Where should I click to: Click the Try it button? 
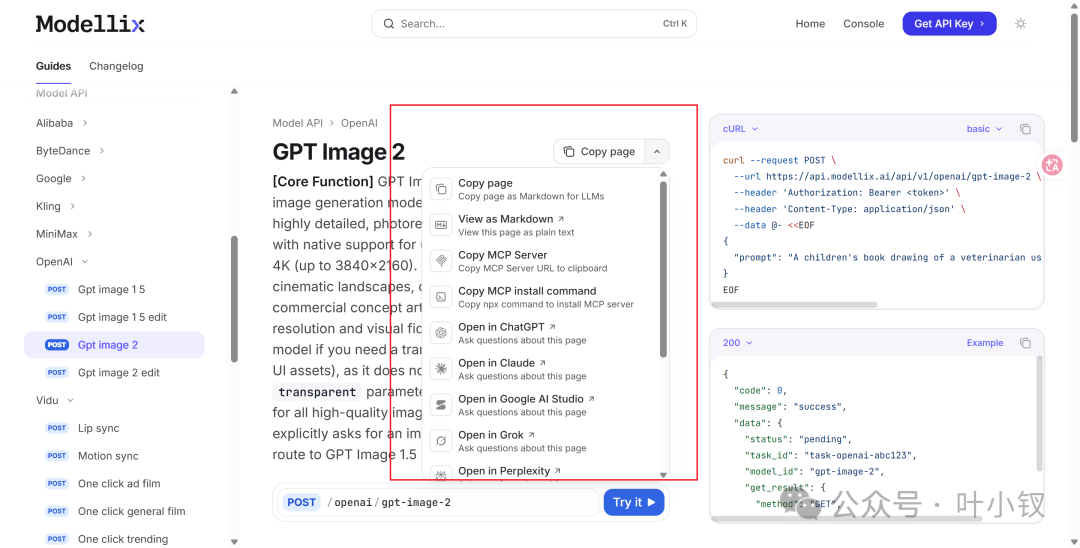coord(634,503)
